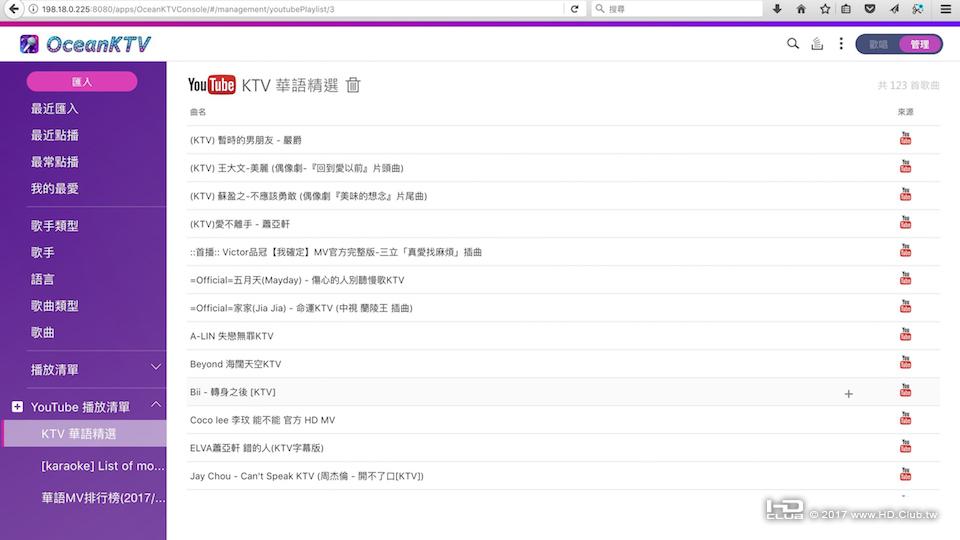Open 歌曲類型 in the sidebar
Screen dimensions: 960x540
point(54,306)
